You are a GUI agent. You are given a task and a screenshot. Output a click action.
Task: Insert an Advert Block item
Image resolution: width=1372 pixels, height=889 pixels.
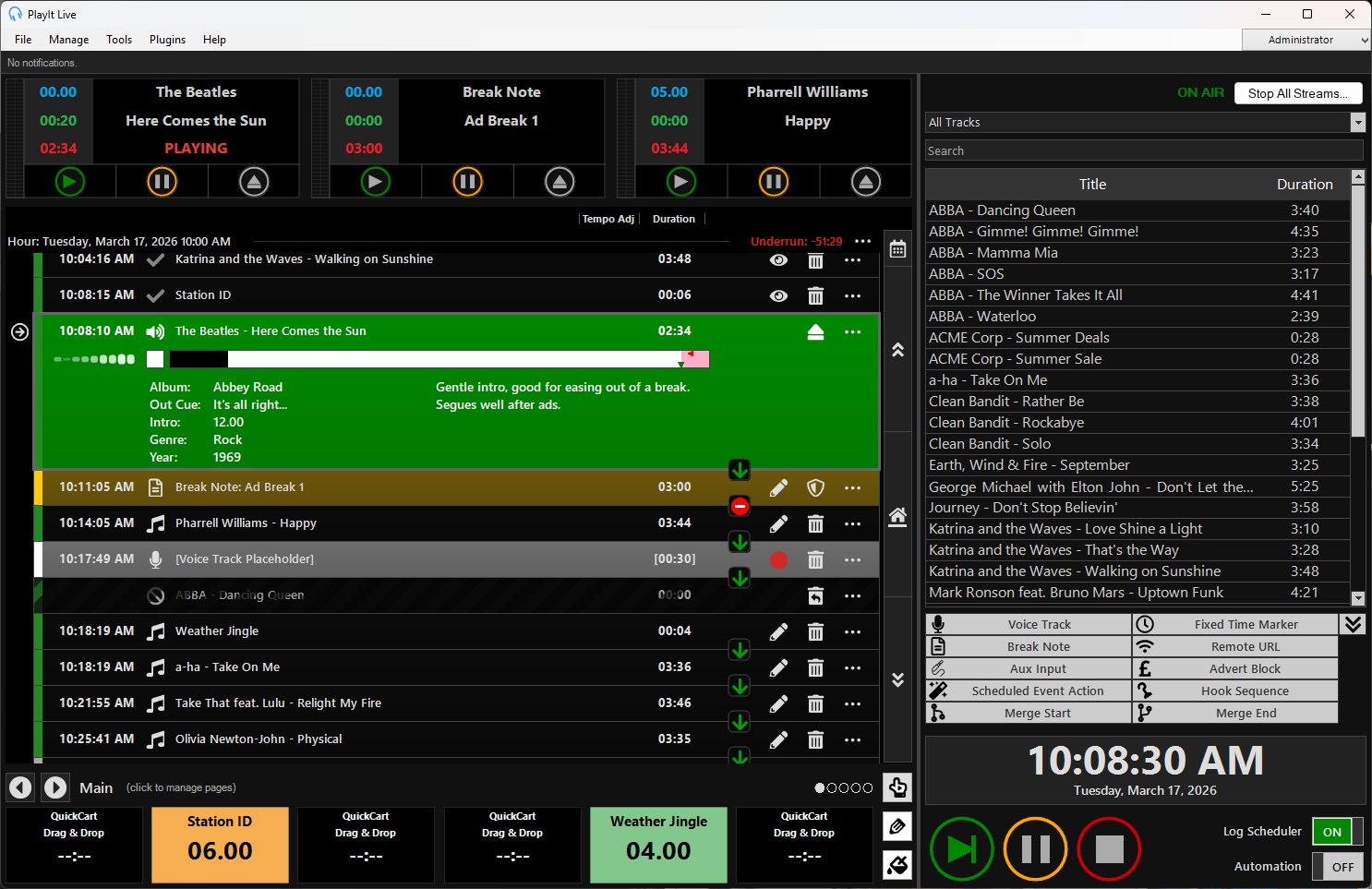point(1235,668)
